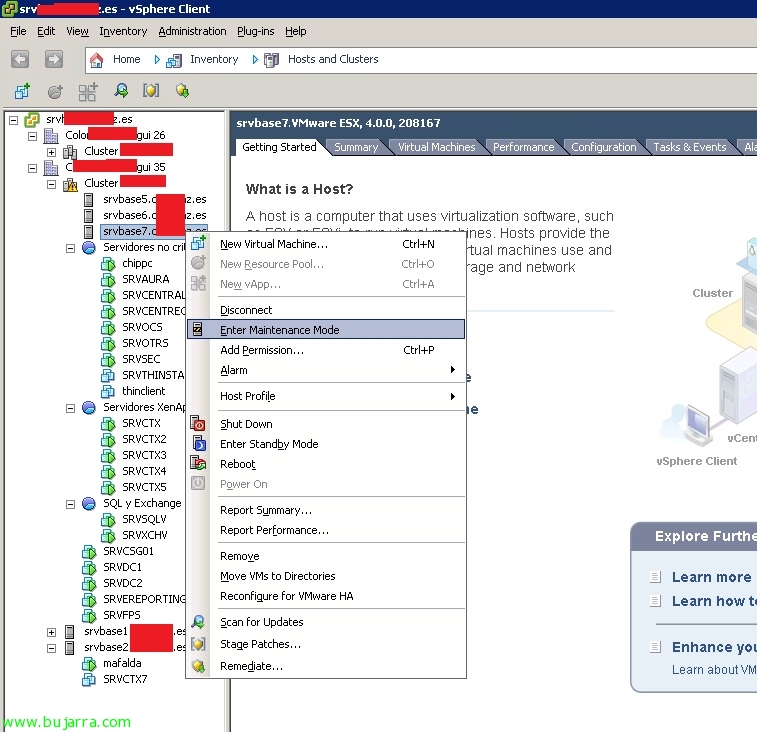Choose Reconfigure for VMware HA
Screen dimensions: 757x732
[x=326, y=596]
